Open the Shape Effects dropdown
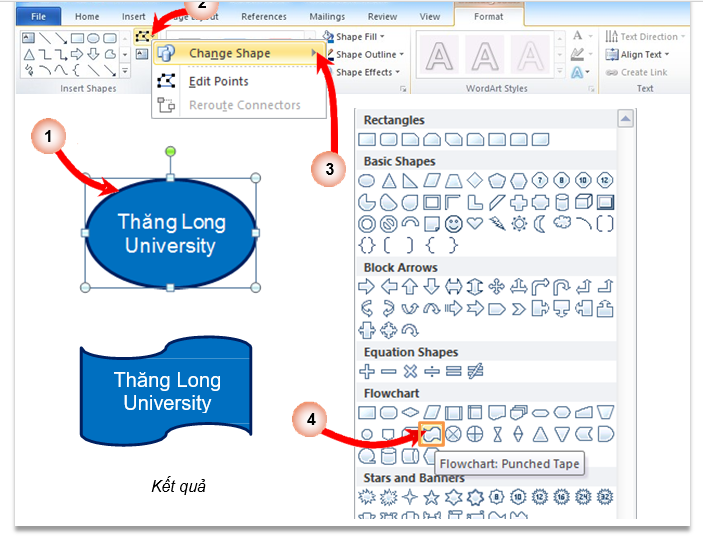Image resolution: width=703 pixels, height=541 pixels. pos(366,72)
